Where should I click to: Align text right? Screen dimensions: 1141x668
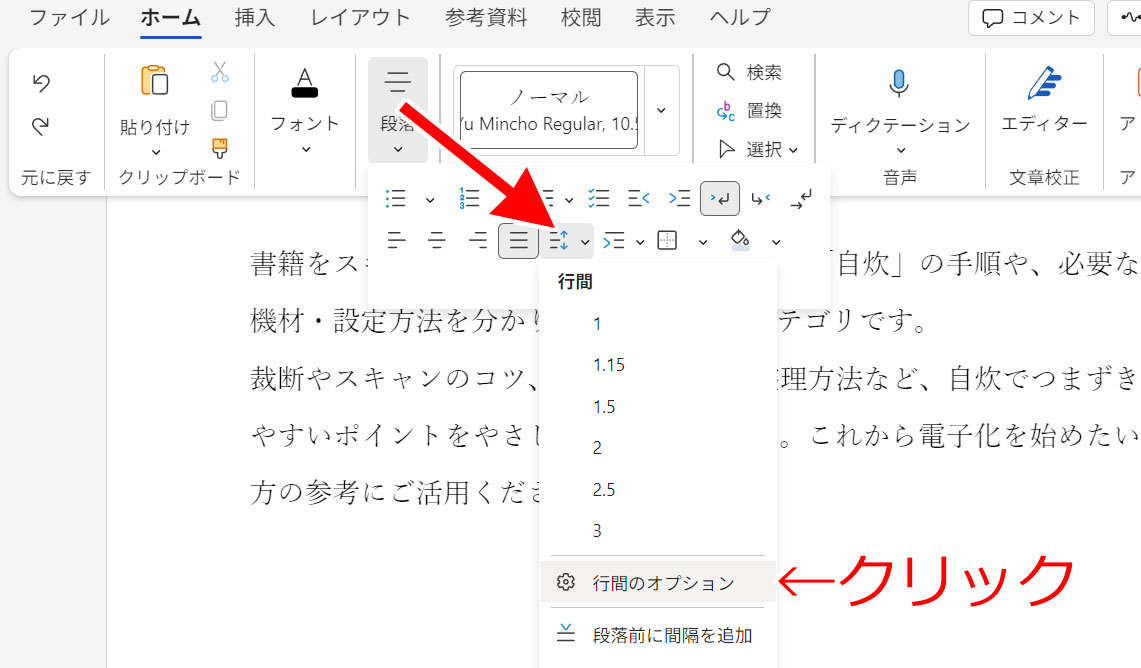pos(477,240)
